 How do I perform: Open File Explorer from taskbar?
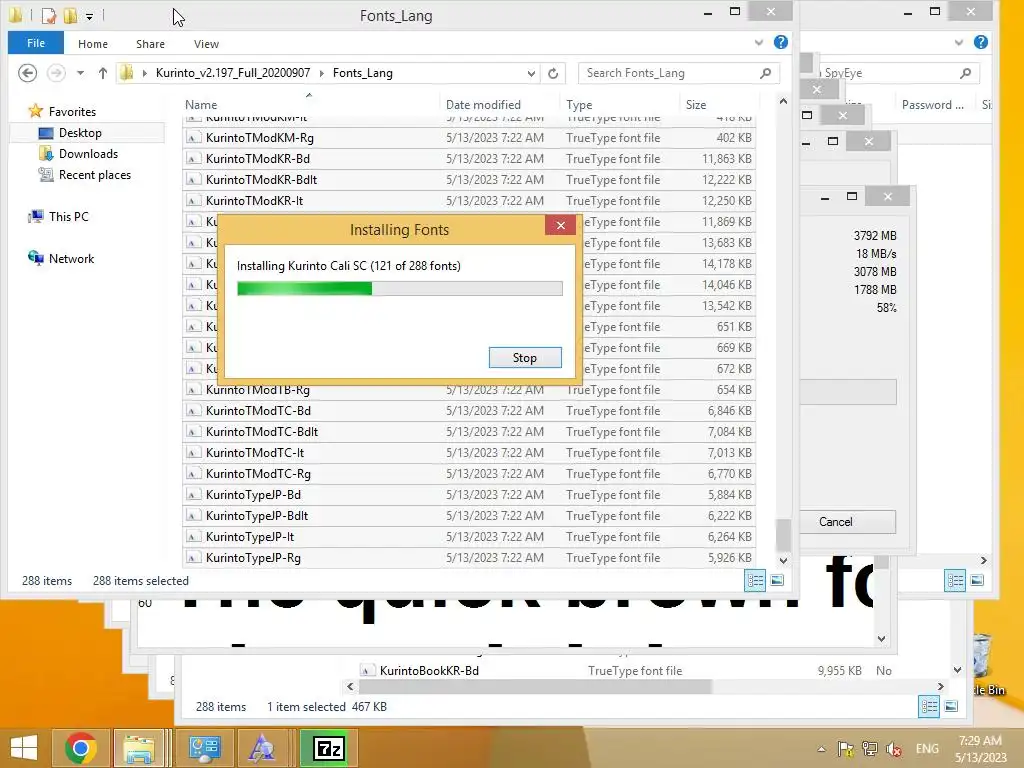[x=139, y=748]
